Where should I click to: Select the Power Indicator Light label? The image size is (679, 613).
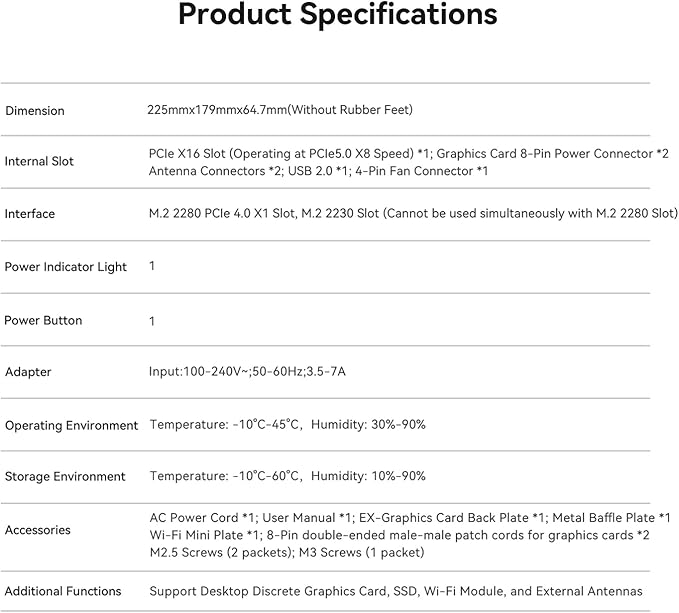(x=65, y=267)
